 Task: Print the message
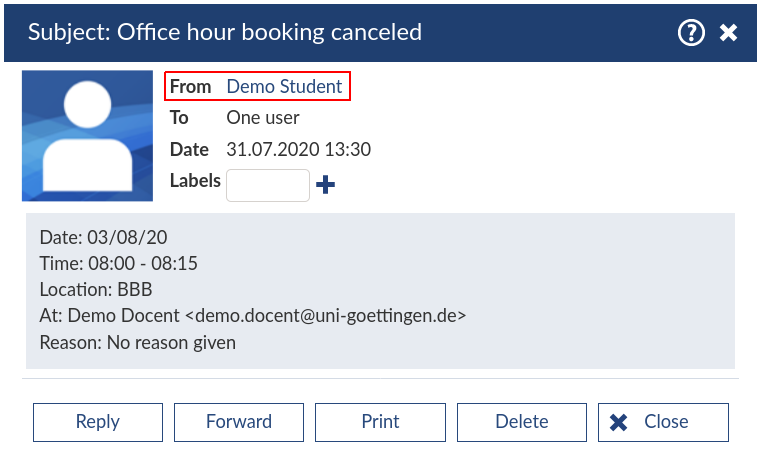380,422
